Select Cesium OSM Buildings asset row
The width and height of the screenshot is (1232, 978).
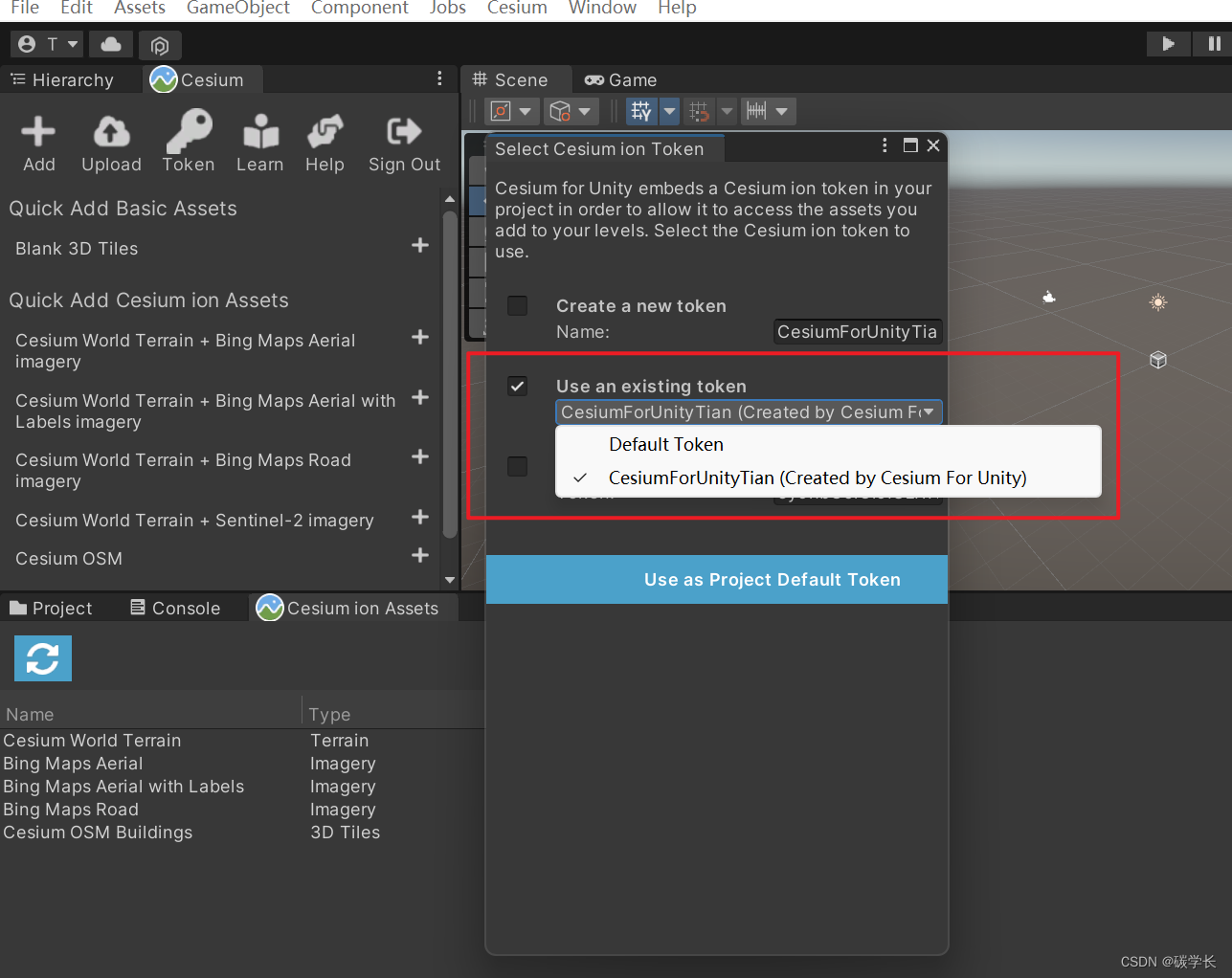(x=242, y=833)
